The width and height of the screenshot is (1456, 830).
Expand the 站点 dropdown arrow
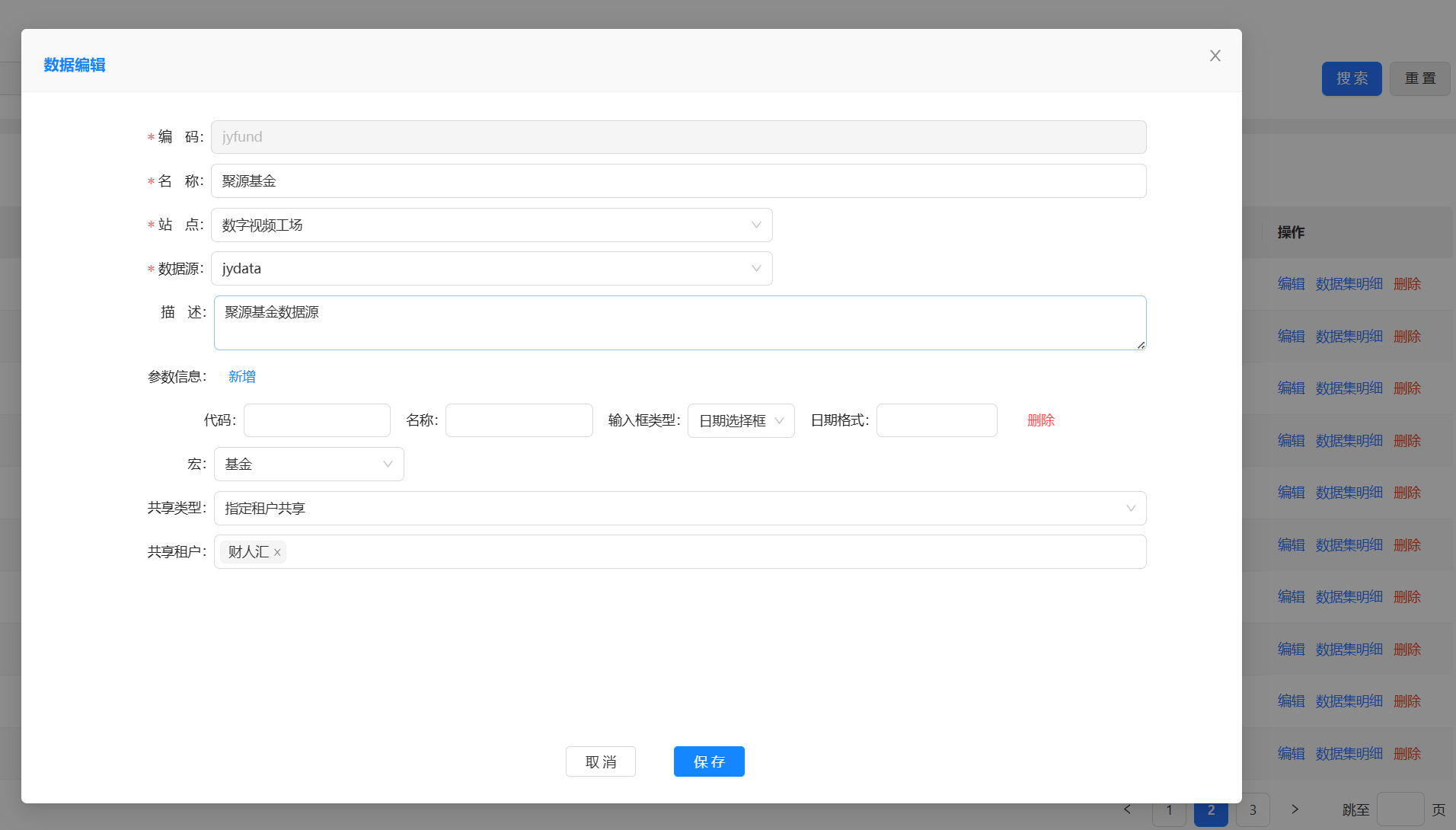tap(755, 225)
